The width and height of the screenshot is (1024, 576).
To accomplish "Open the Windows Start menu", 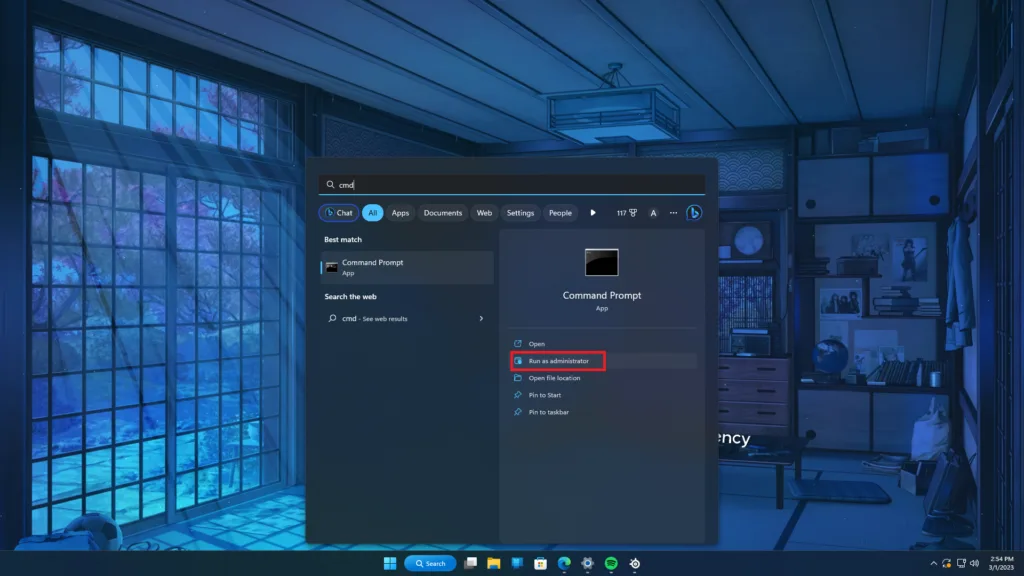I will [390, 563].
